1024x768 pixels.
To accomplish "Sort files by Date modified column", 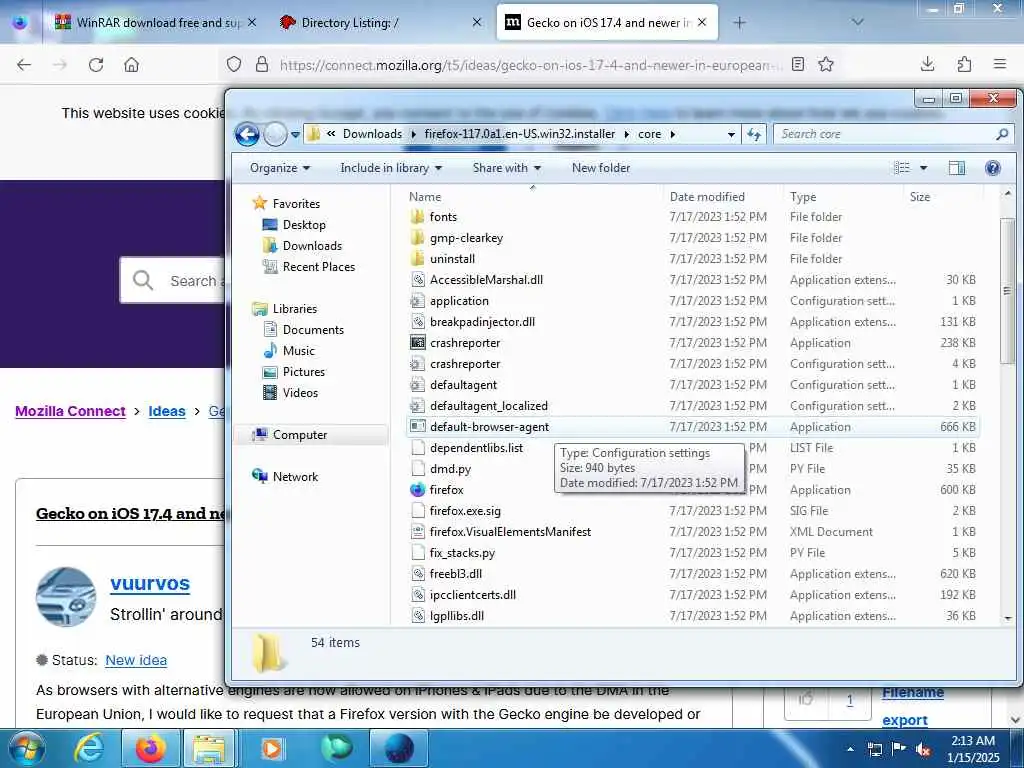I will pos(707,197).
